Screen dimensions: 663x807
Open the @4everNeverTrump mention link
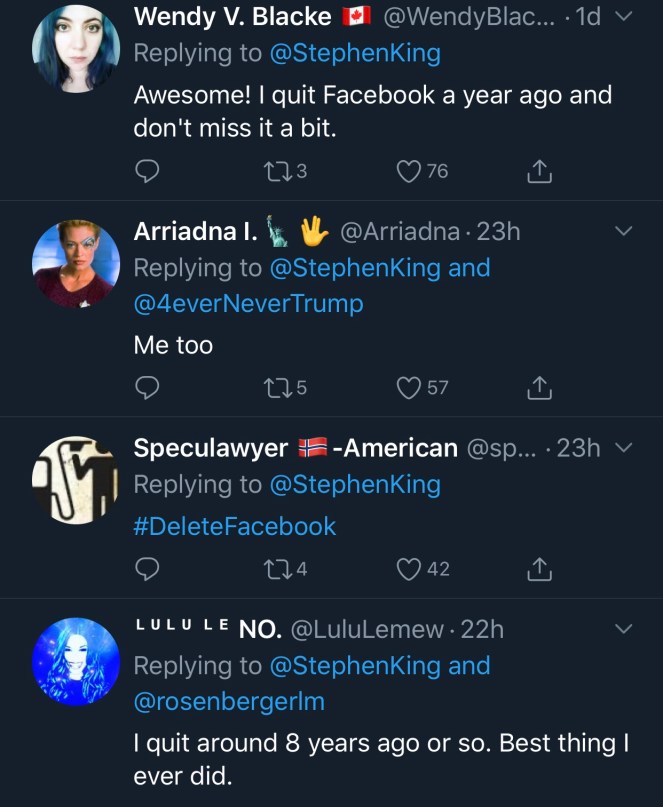[x=248, y=303]
